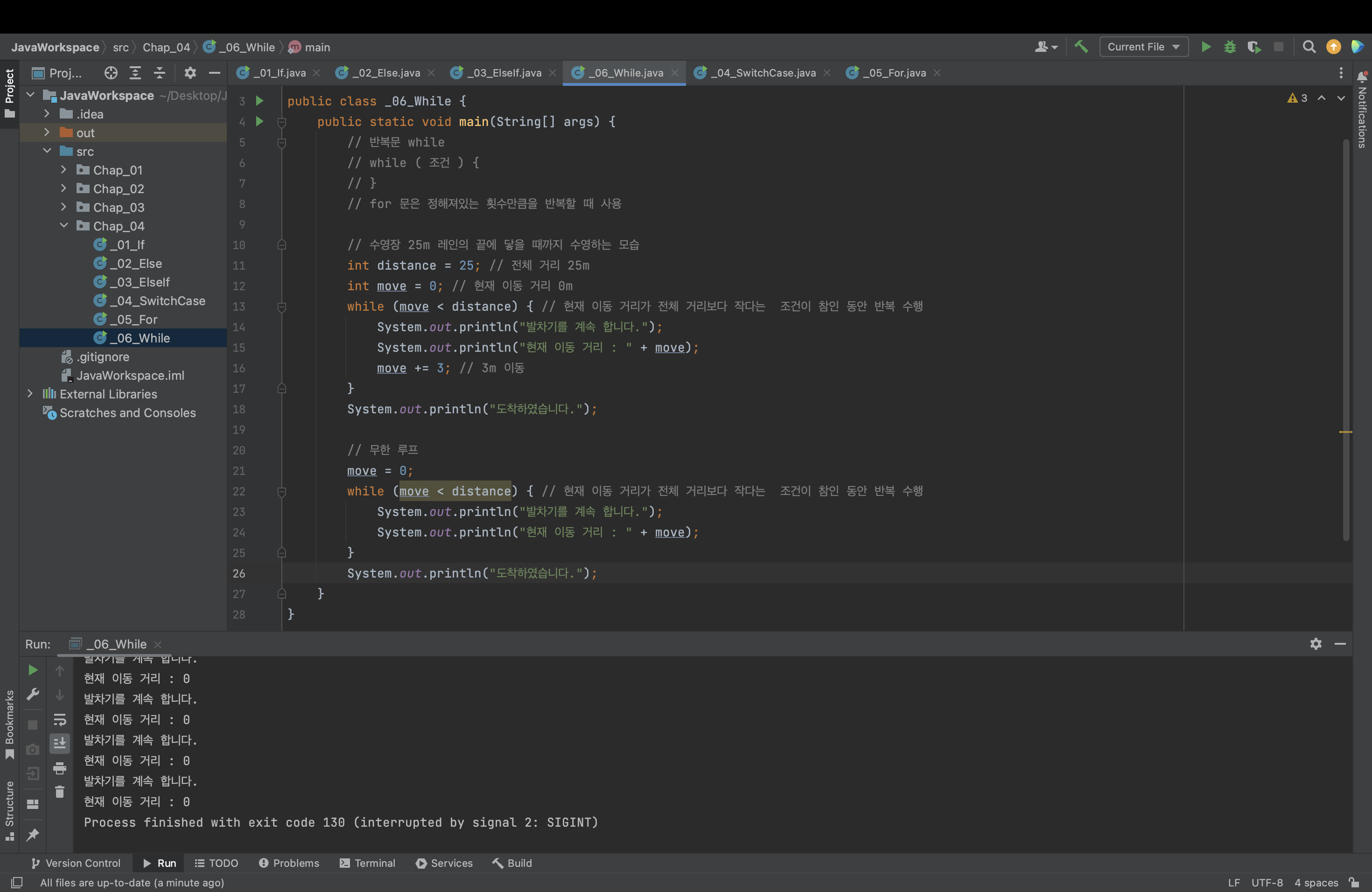Image resolution: width=1372 pixels, height=892 pixels.
Task: Open Project panel settings gear
Action: (190, 73)
